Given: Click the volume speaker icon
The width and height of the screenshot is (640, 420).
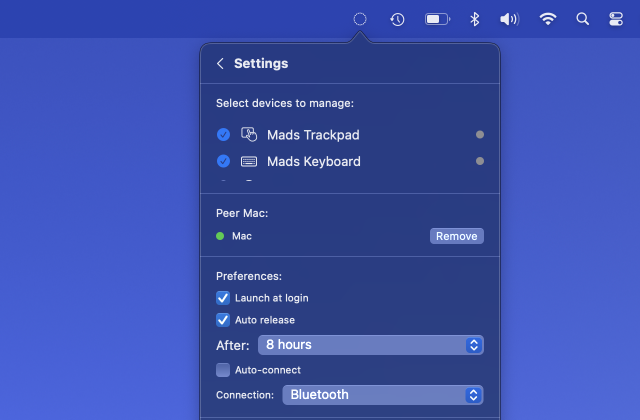Looking at the screenshot, I should pyautogui.click(x=510, y=19).
